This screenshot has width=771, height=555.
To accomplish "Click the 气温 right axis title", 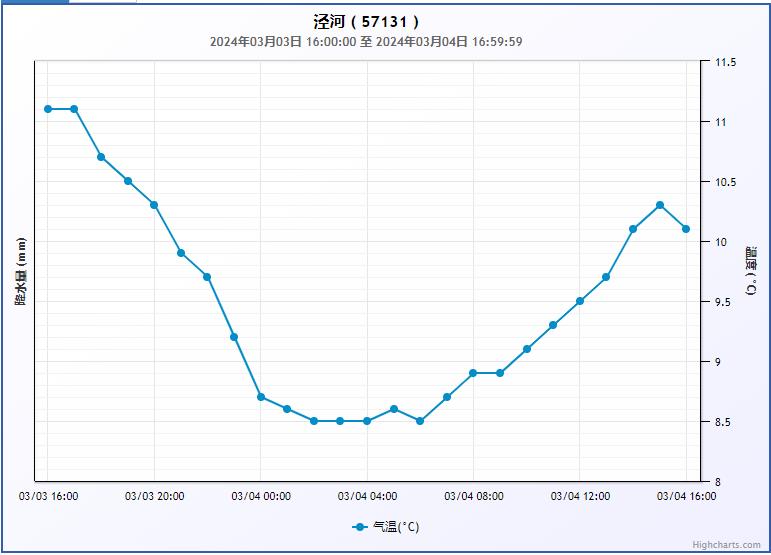I will (x=751, y=271).
